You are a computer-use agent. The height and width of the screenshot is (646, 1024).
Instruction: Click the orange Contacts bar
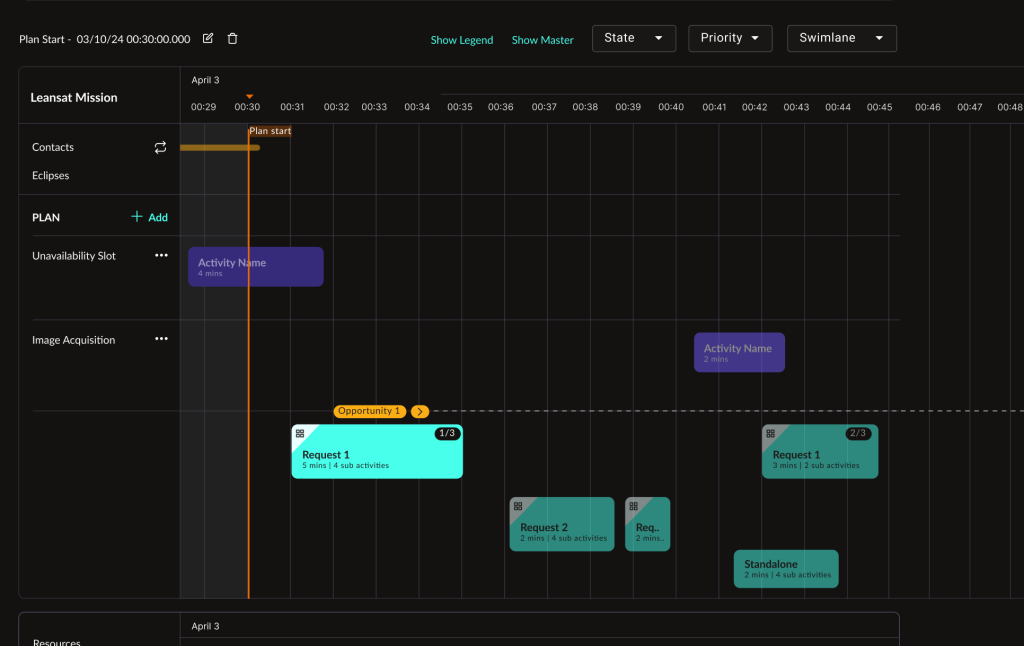tap(220, 148)
